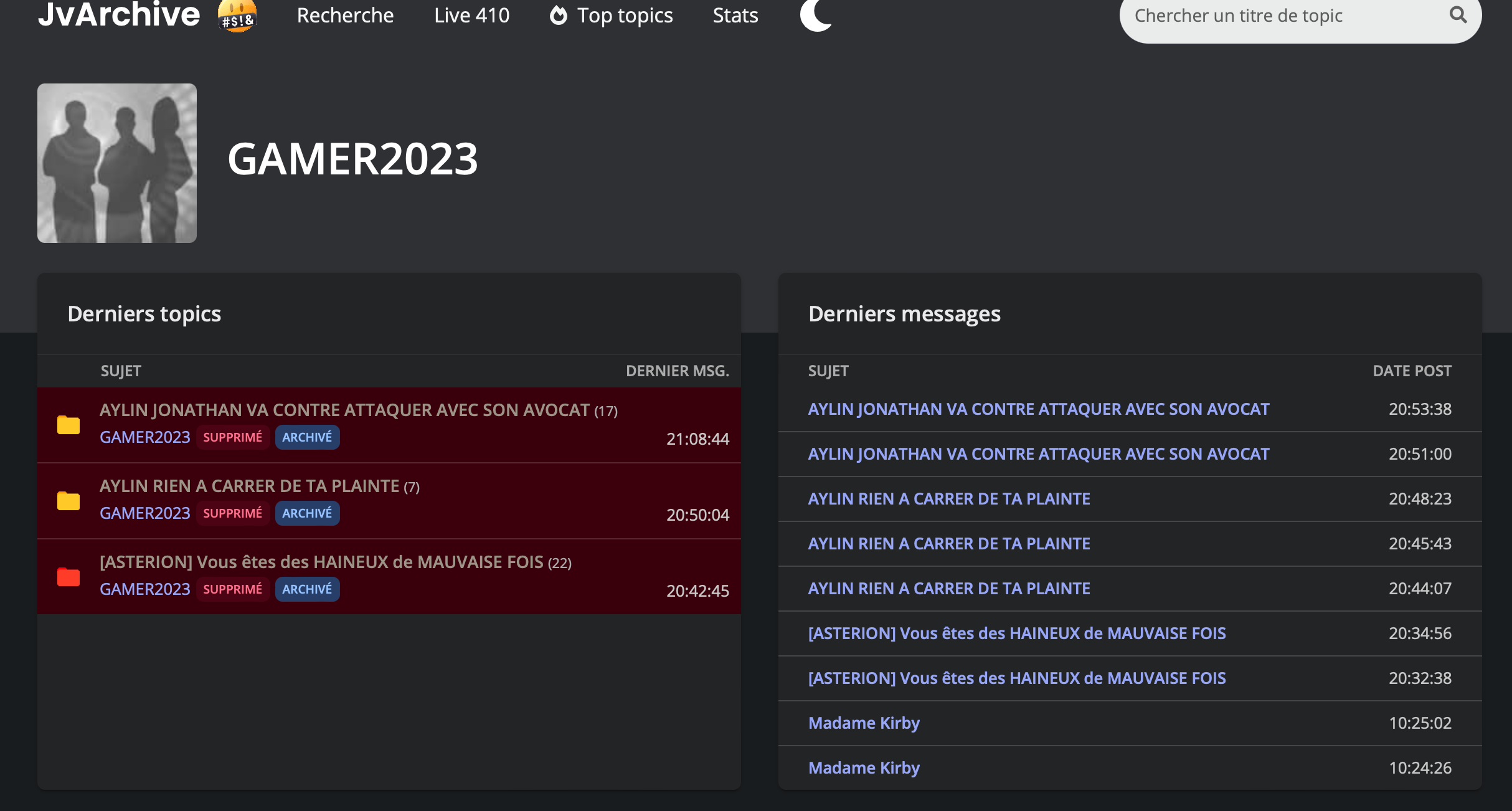
Task: Click red folder icon of ASTERION topic
Action: [x=69, y=577]
